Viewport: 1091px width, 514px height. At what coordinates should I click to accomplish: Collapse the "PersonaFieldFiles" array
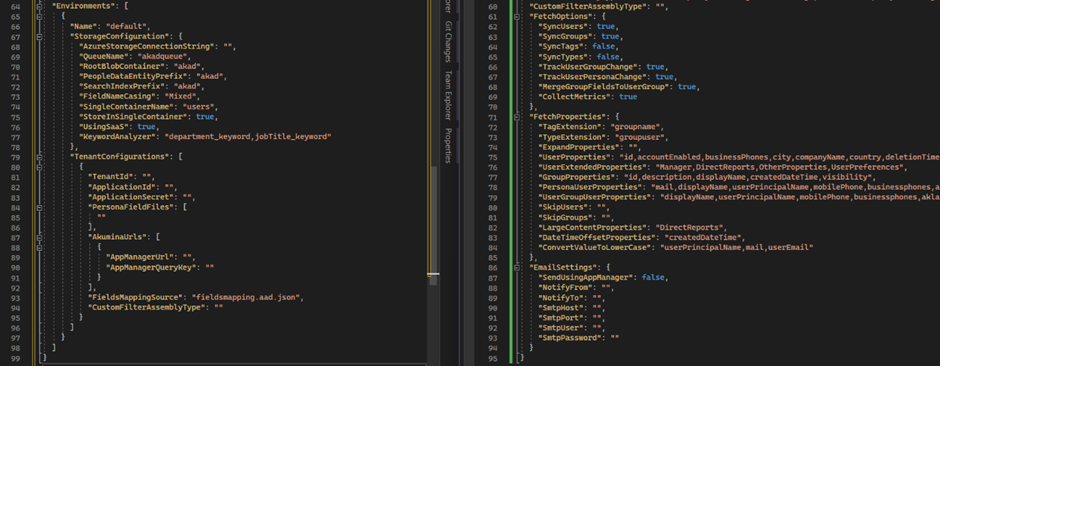[39, 207]
